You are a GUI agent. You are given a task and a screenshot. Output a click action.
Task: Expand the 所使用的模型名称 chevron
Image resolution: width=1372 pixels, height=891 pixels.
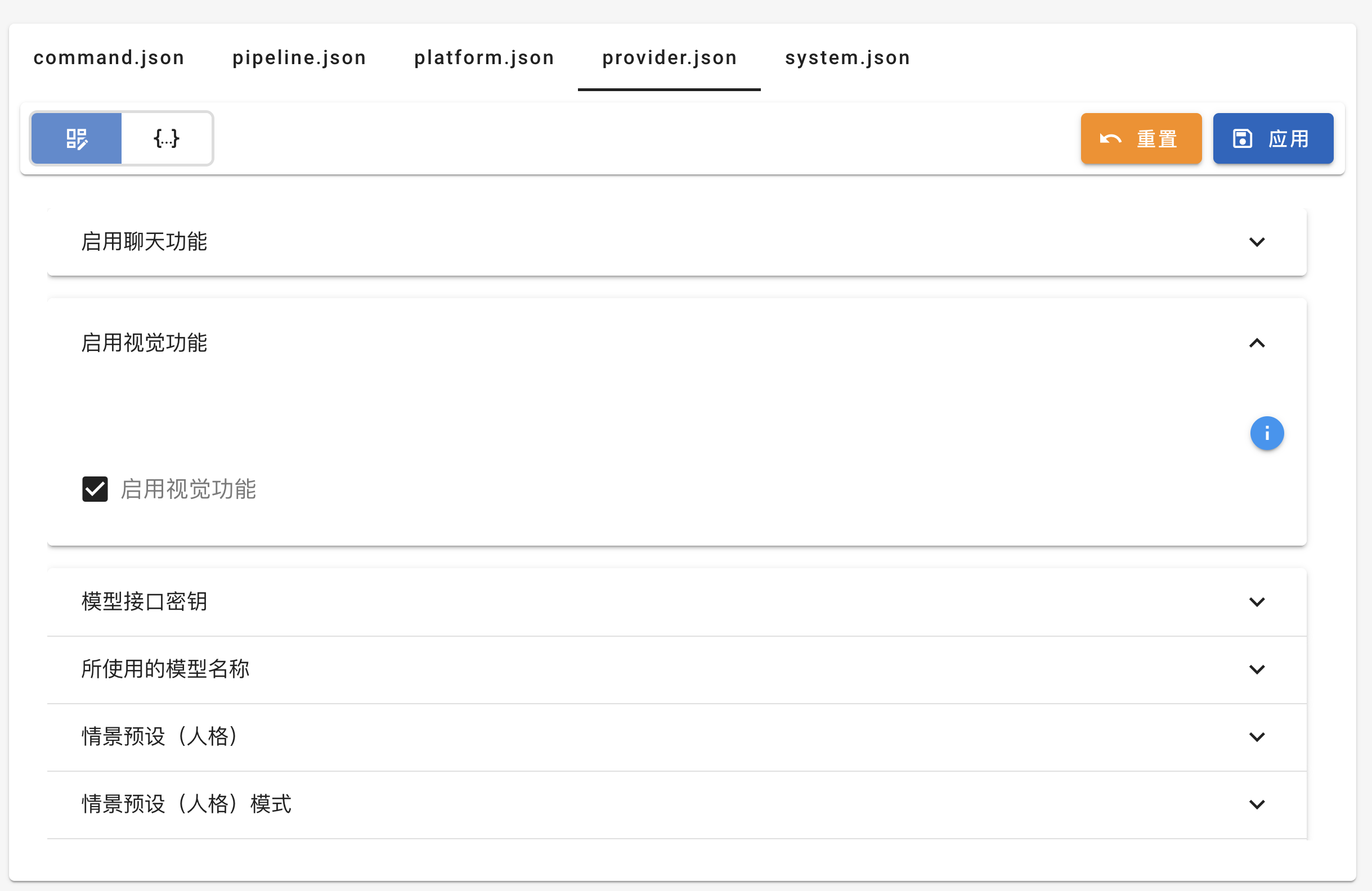pyautogui.click(x=1257, y=669)
